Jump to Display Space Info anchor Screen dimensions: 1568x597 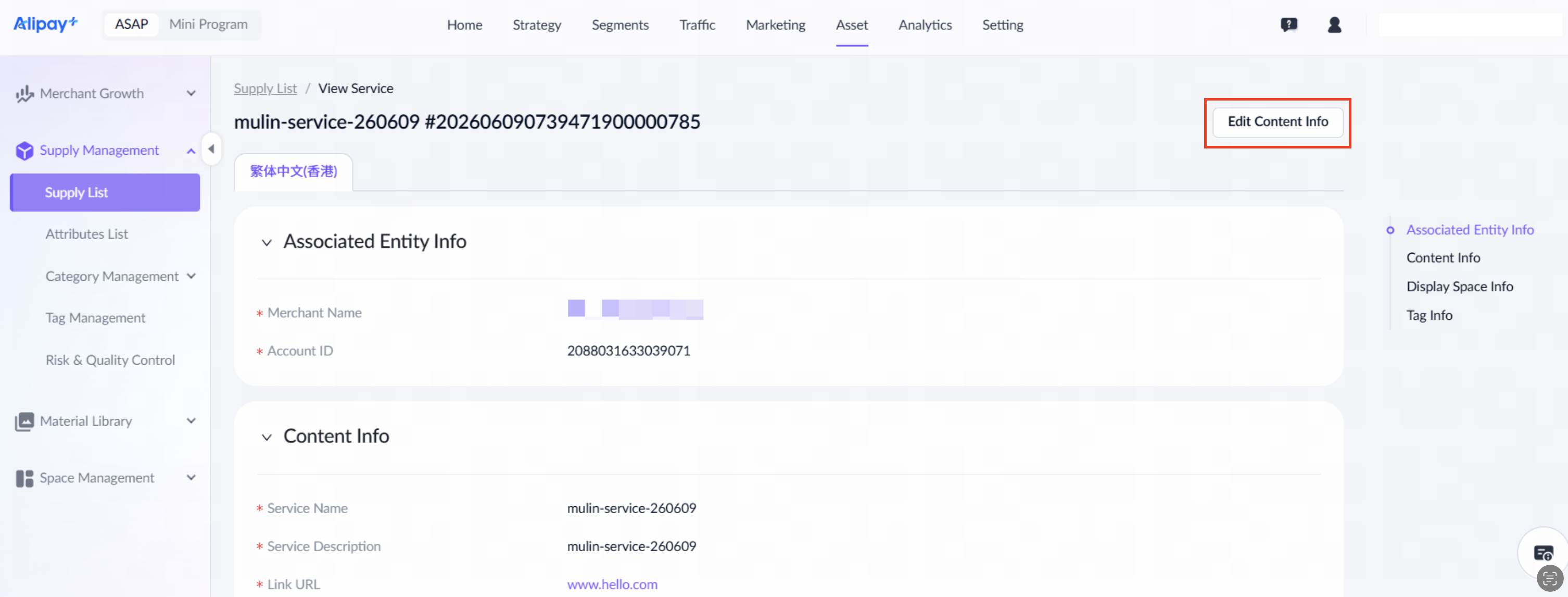tap(1459, 287)
